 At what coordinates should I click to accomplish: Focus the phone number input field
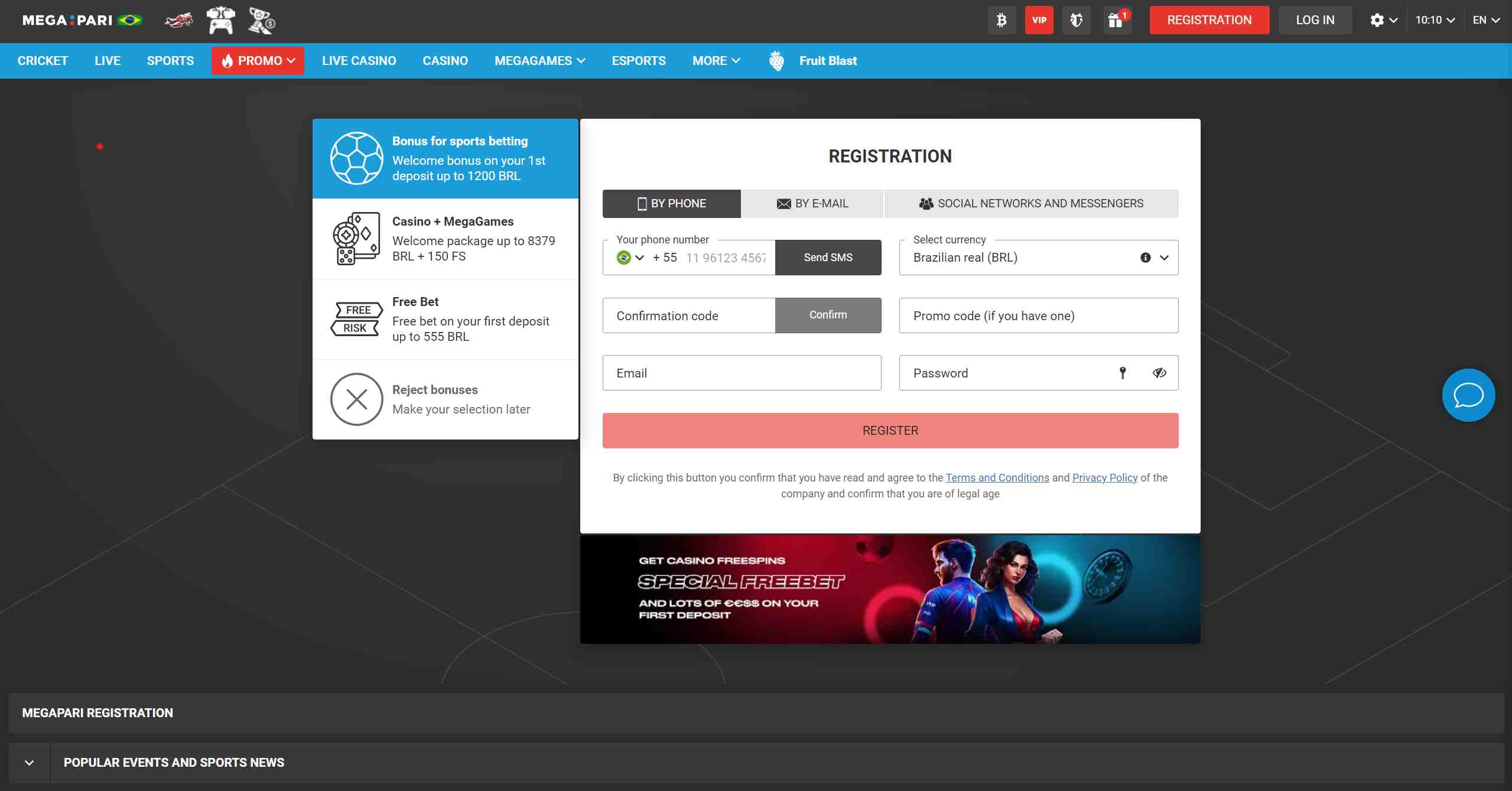727,258
